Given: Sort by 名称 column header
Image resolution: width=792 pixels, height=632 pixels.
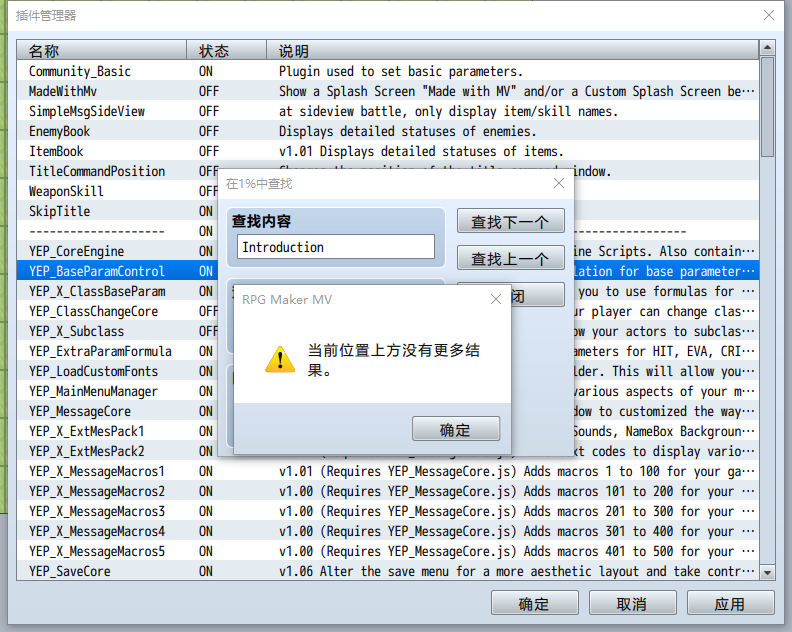Looking at the screenshot, I should [102, 51].
